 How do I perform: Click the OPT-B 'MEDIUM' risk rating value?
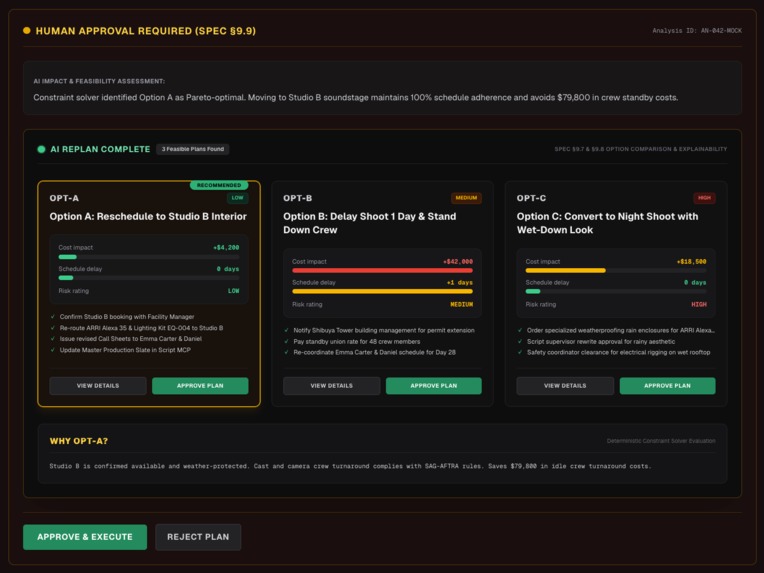click(461, 305)
